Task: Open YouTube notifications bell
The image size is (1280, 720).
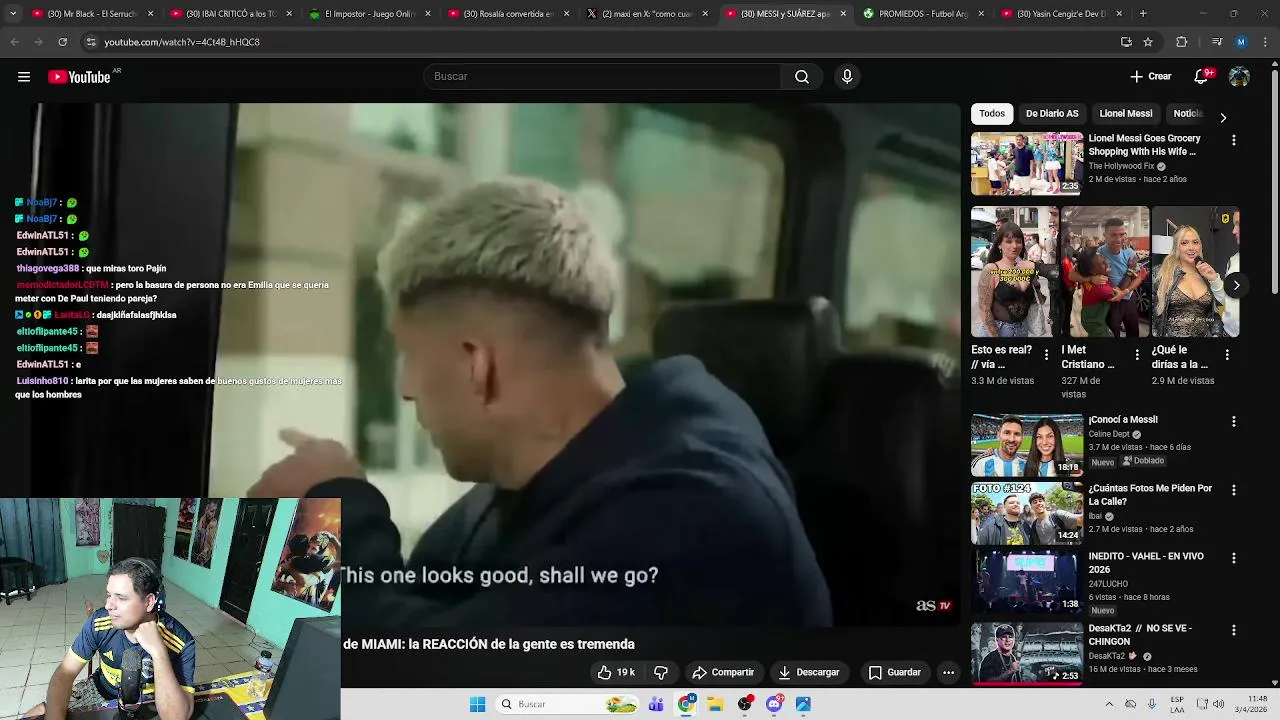Action: 1201,77
